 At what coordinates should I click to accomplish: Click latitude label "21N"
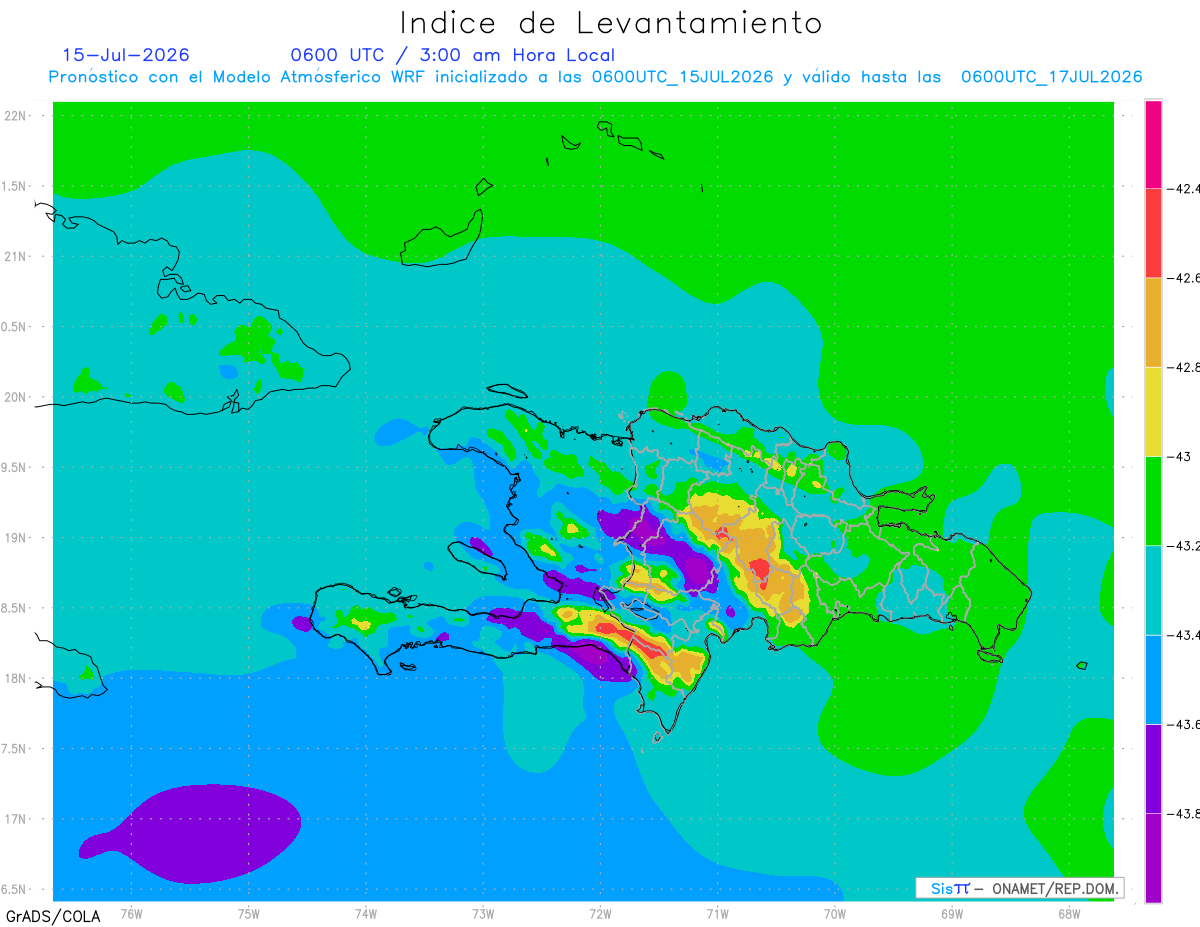tap(16, 257)
